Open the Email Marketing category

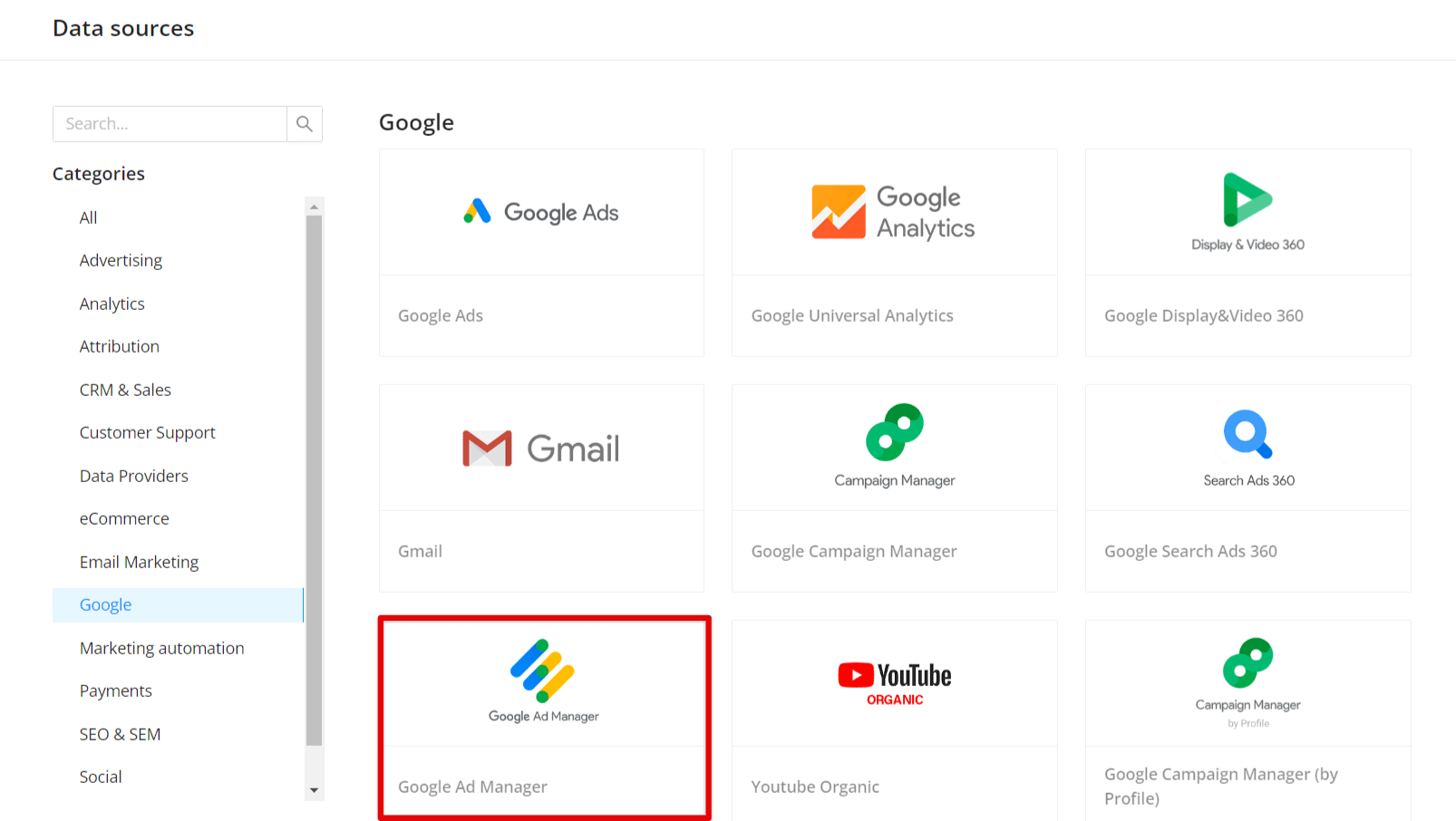coord(139,562)
